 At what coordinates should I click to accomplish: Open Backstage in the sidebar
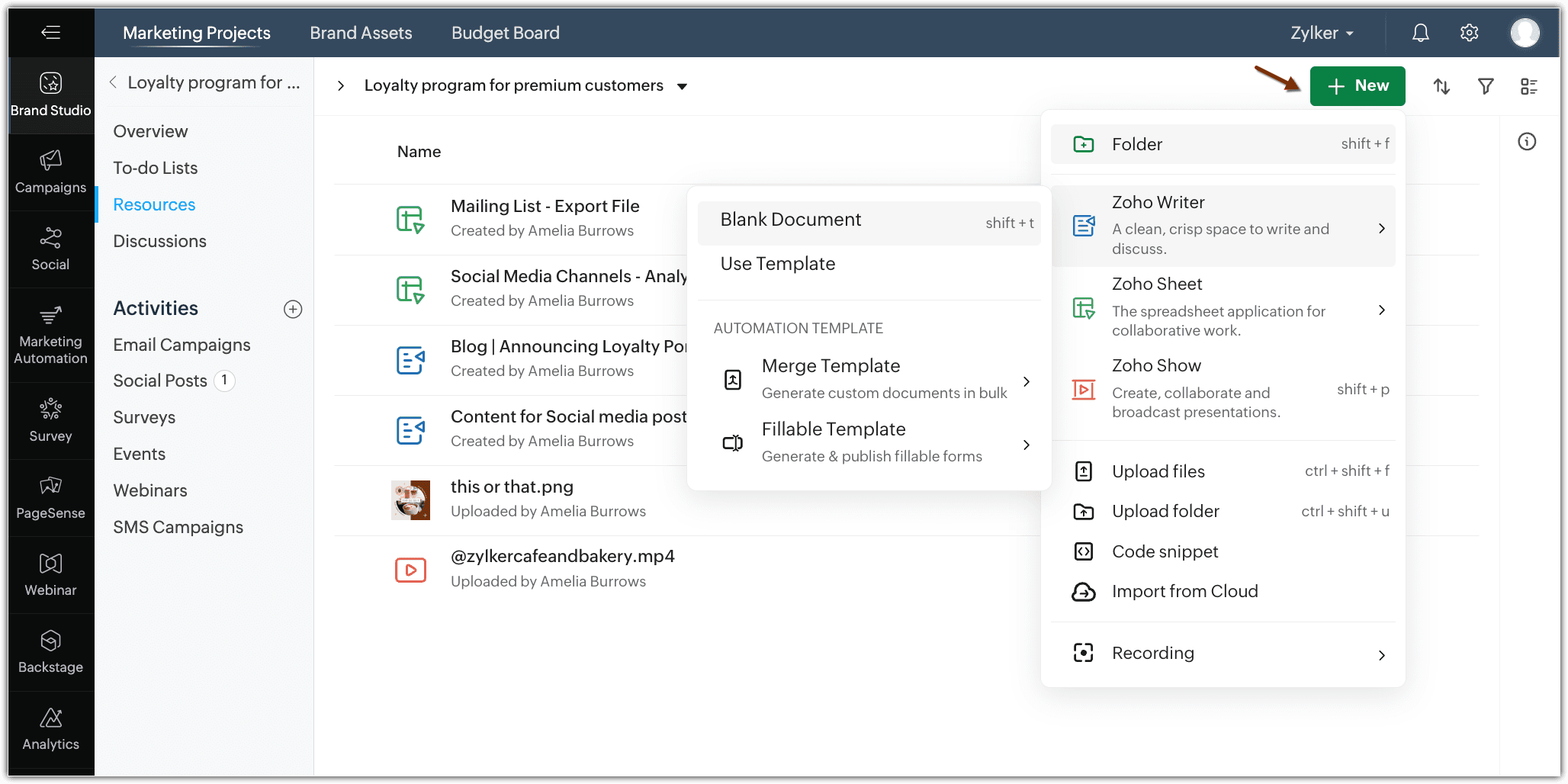(50, 651)
